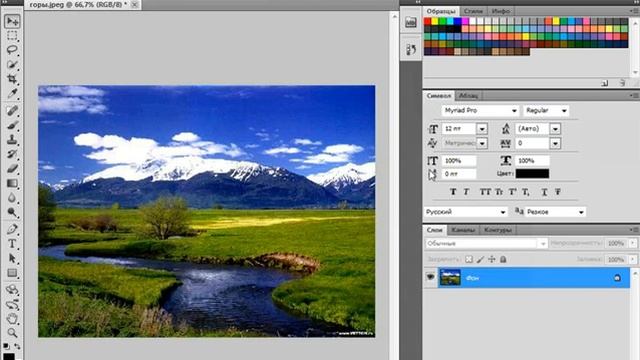Select the Zoom tool in toolbox

[12, 333]
